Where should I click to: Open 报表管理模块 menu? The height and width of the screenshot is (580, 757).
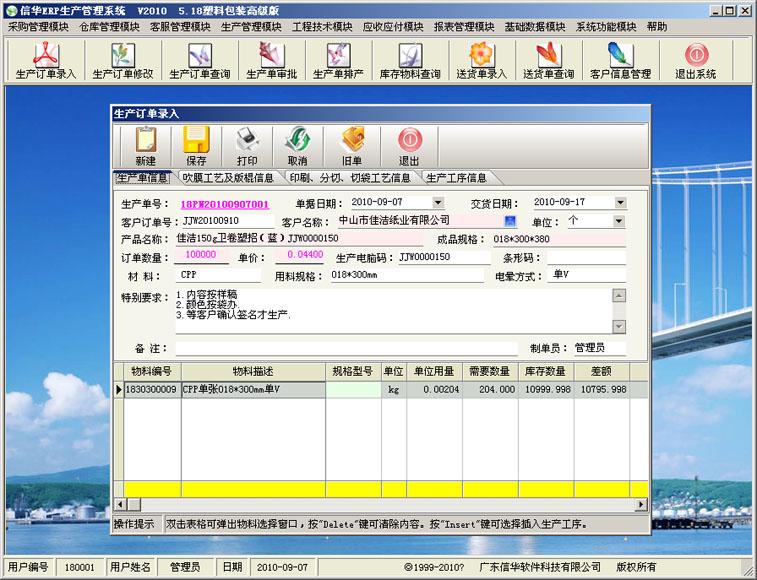tap(464, 27)
